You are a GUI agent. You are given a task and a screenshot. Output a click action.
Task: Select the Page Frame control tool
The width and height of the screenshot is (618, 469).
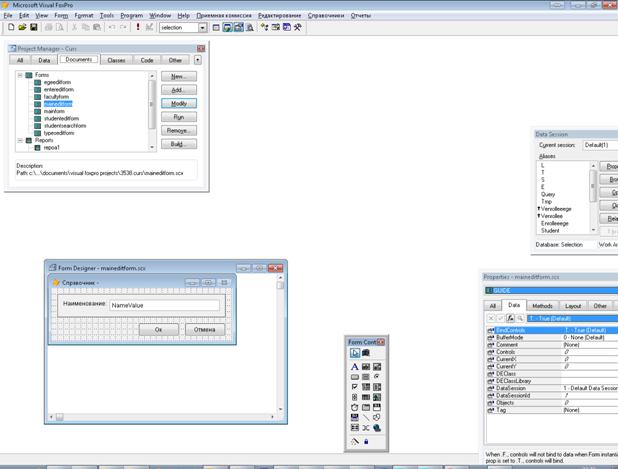(366, 408)
